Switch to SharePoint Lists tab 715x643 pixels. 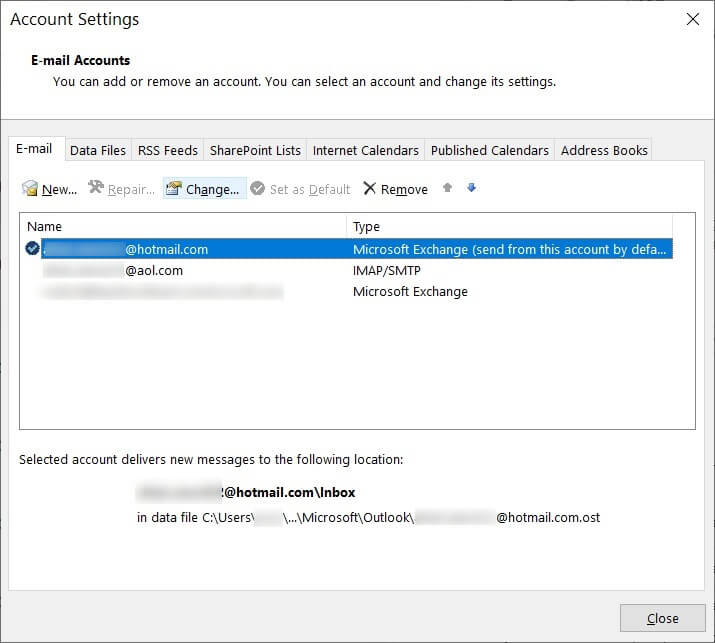click(x=255, y=150)
